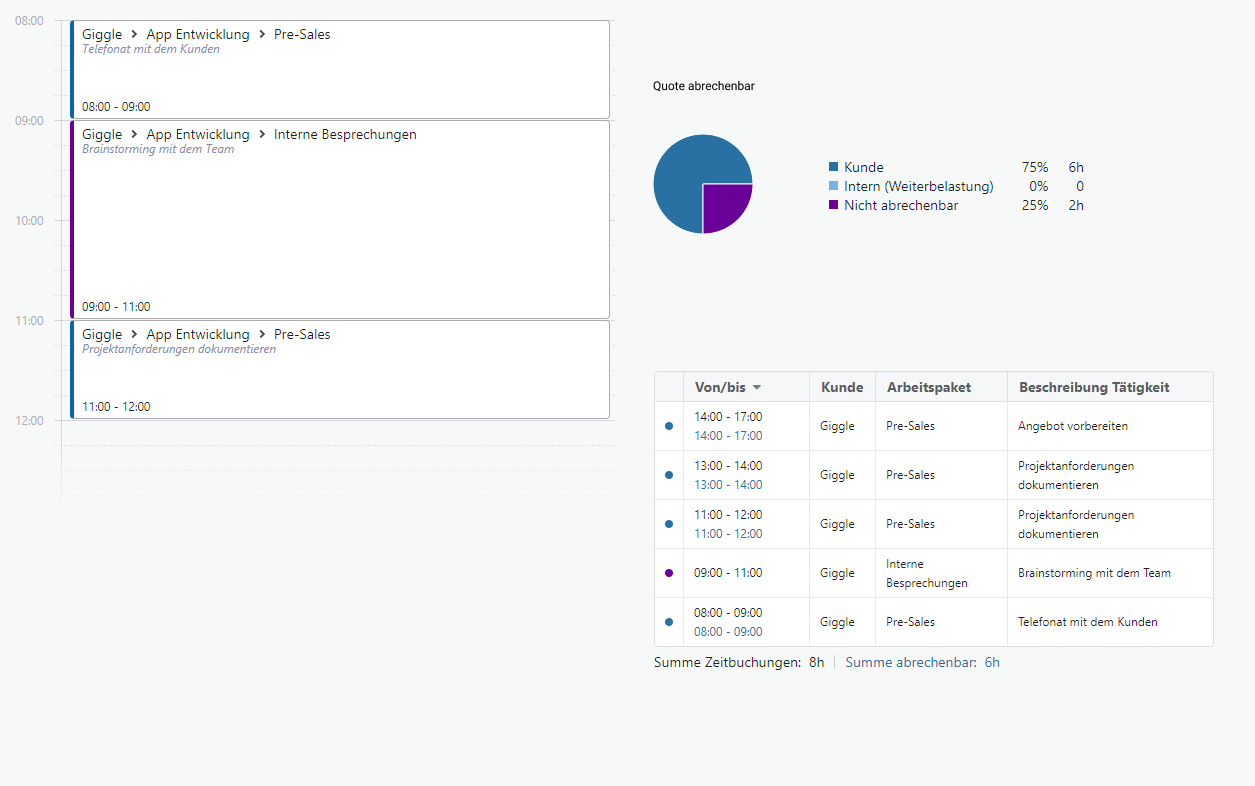Click the status dot in the 13:00 - 14:00 row

(669, 475)
